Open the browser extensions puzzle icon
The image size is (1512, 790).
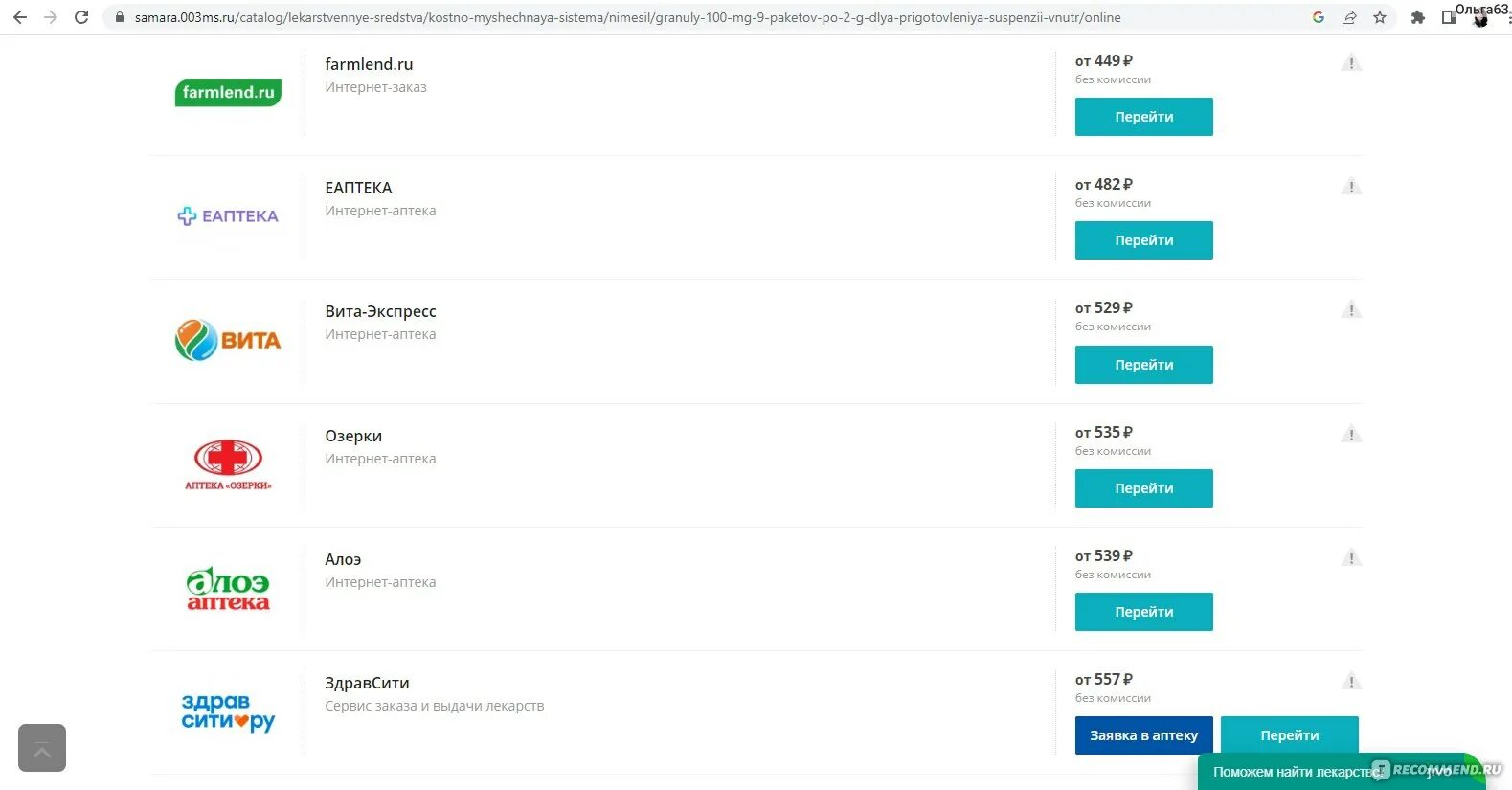coord(1418,17)
